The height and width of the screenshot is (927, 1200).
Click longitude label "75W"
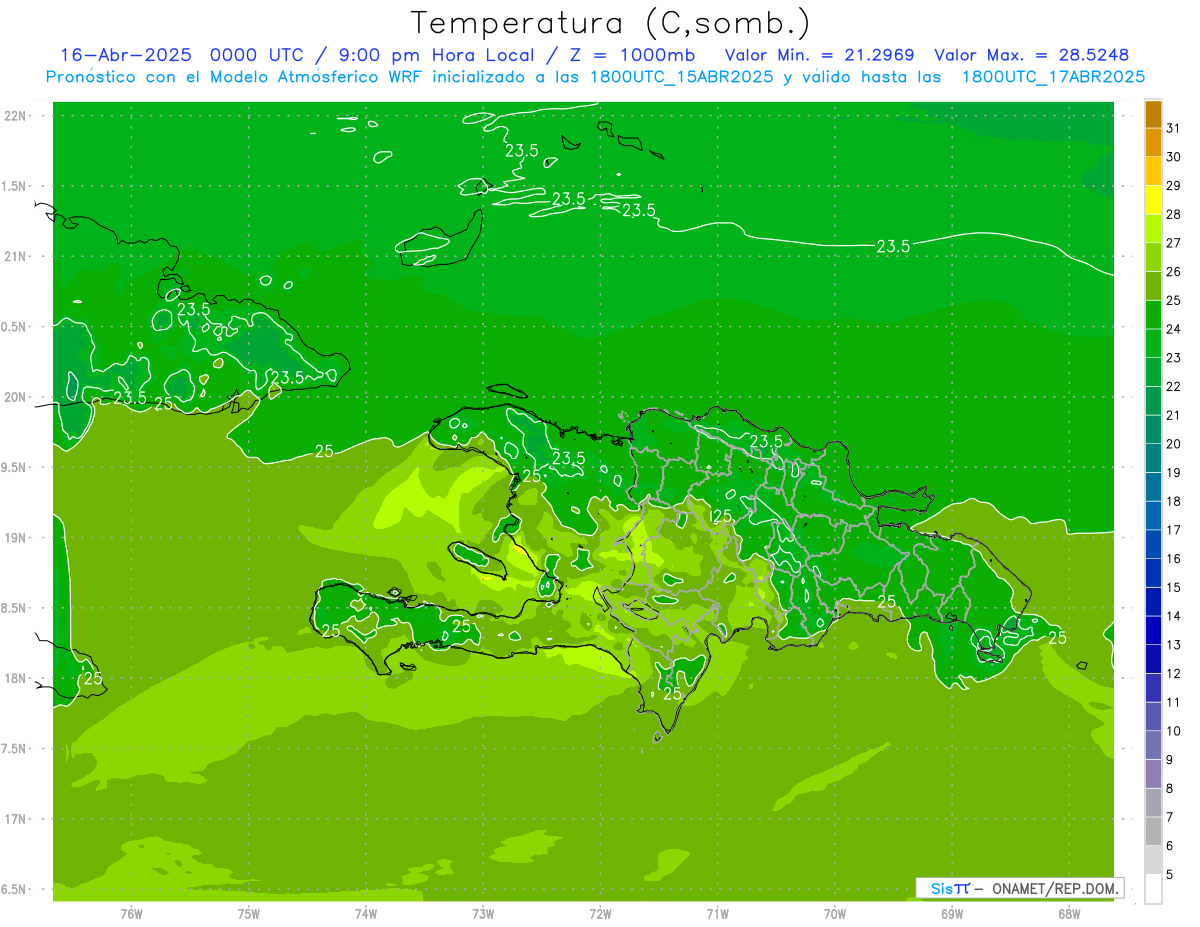pos(249,913)
